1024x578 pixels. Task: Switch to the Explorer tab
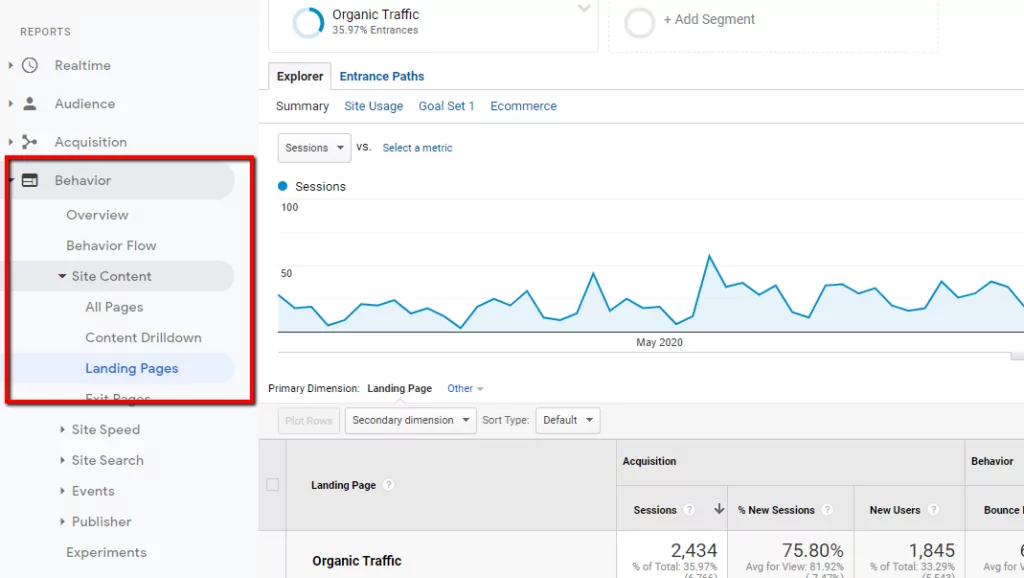click(x=300, y=76)
